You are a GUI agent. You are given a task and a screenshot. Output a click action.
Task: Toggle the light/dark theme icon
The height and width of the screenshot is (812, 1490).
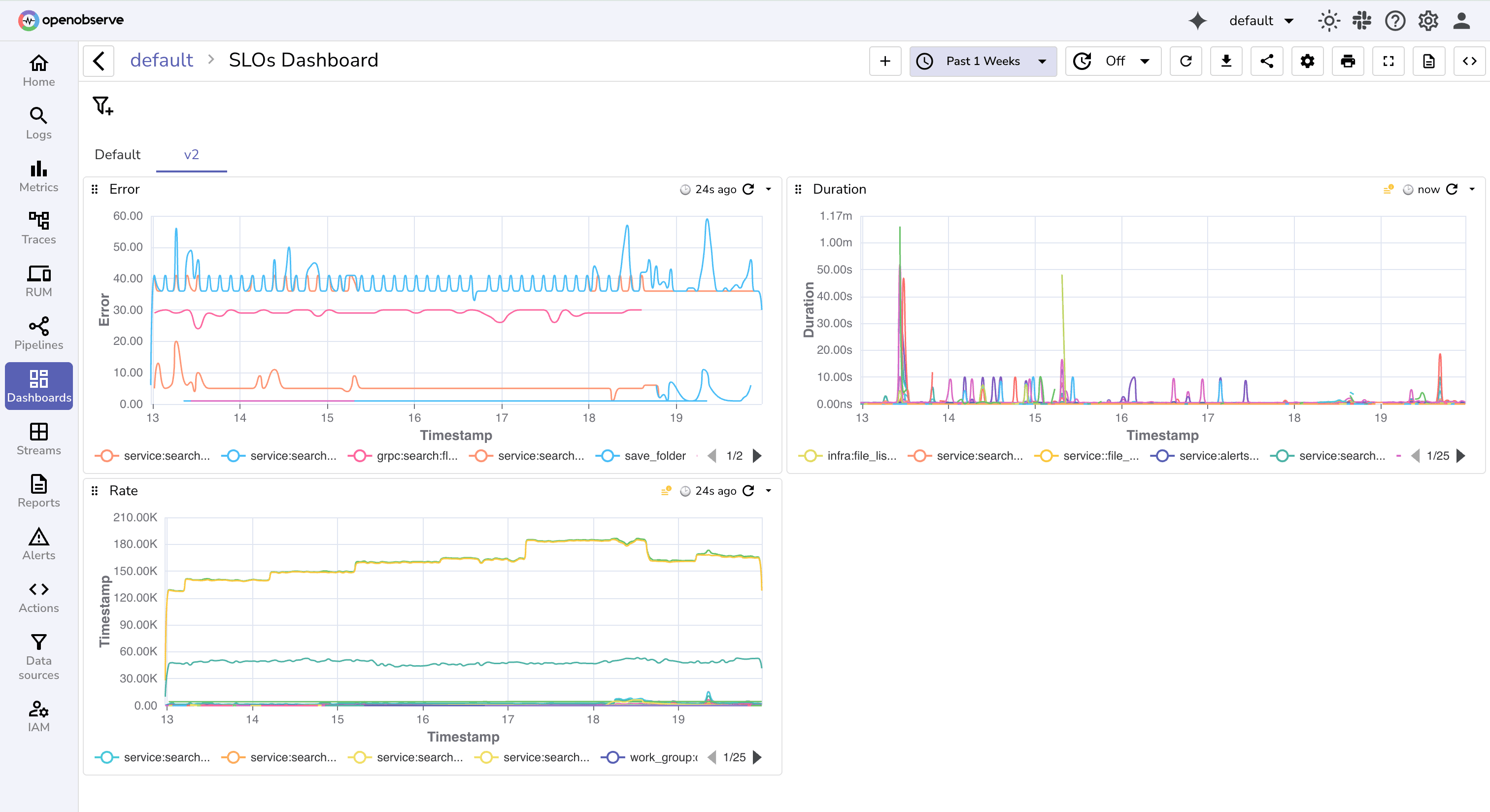click(x=1328, y=20)
